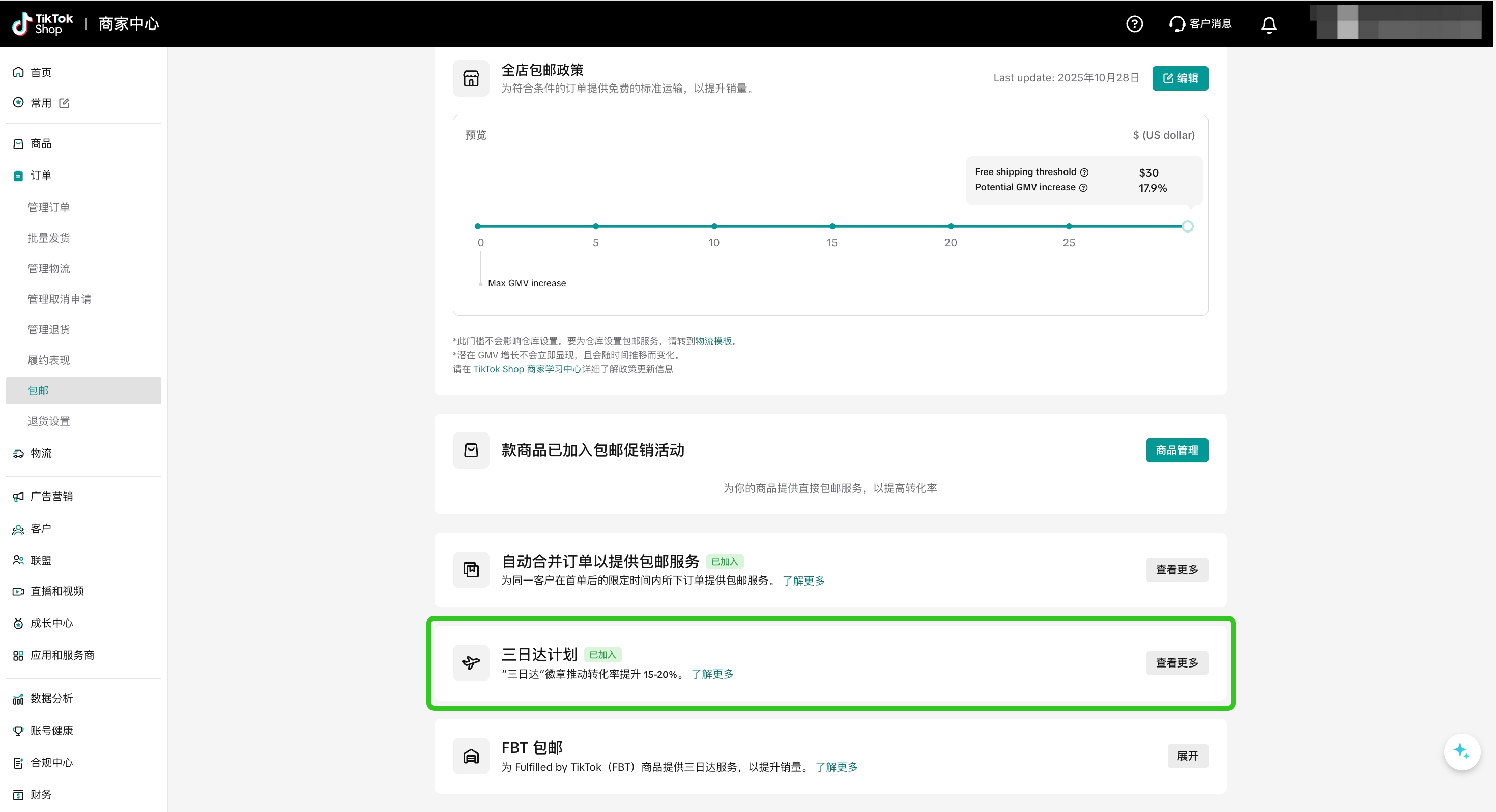Select 退货设置 menu item
Screen dimensions: 1496x812
click(49, 421)
